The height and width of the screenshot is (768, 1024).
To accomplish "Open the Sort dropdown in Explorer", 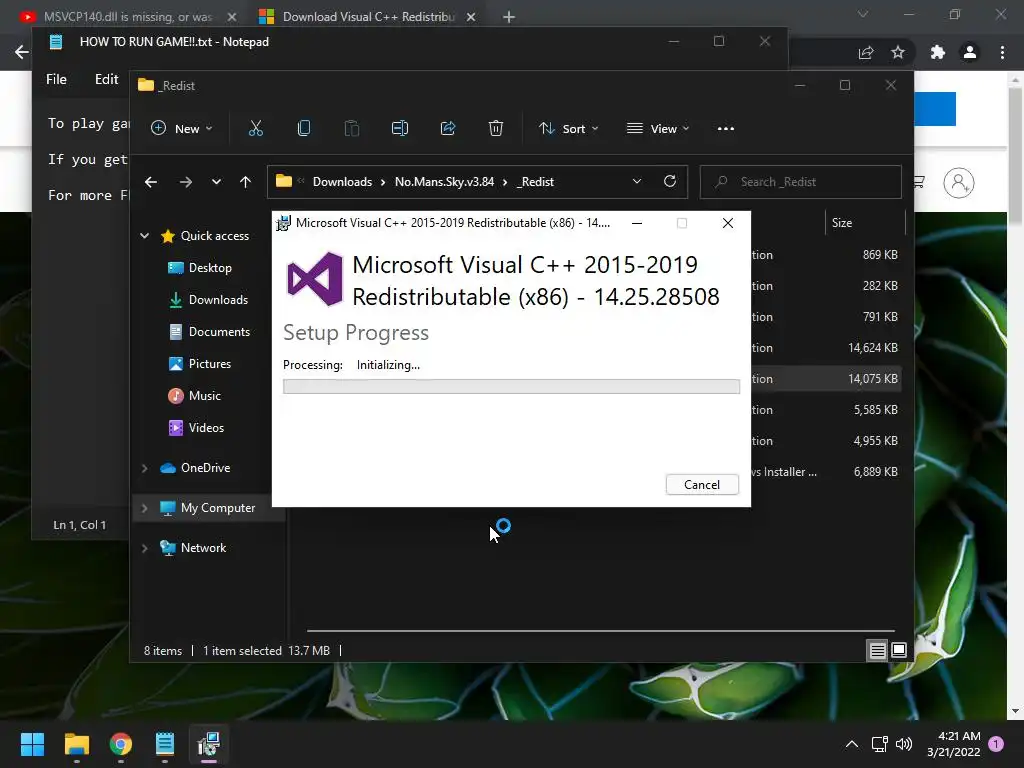I will (568, 129).
